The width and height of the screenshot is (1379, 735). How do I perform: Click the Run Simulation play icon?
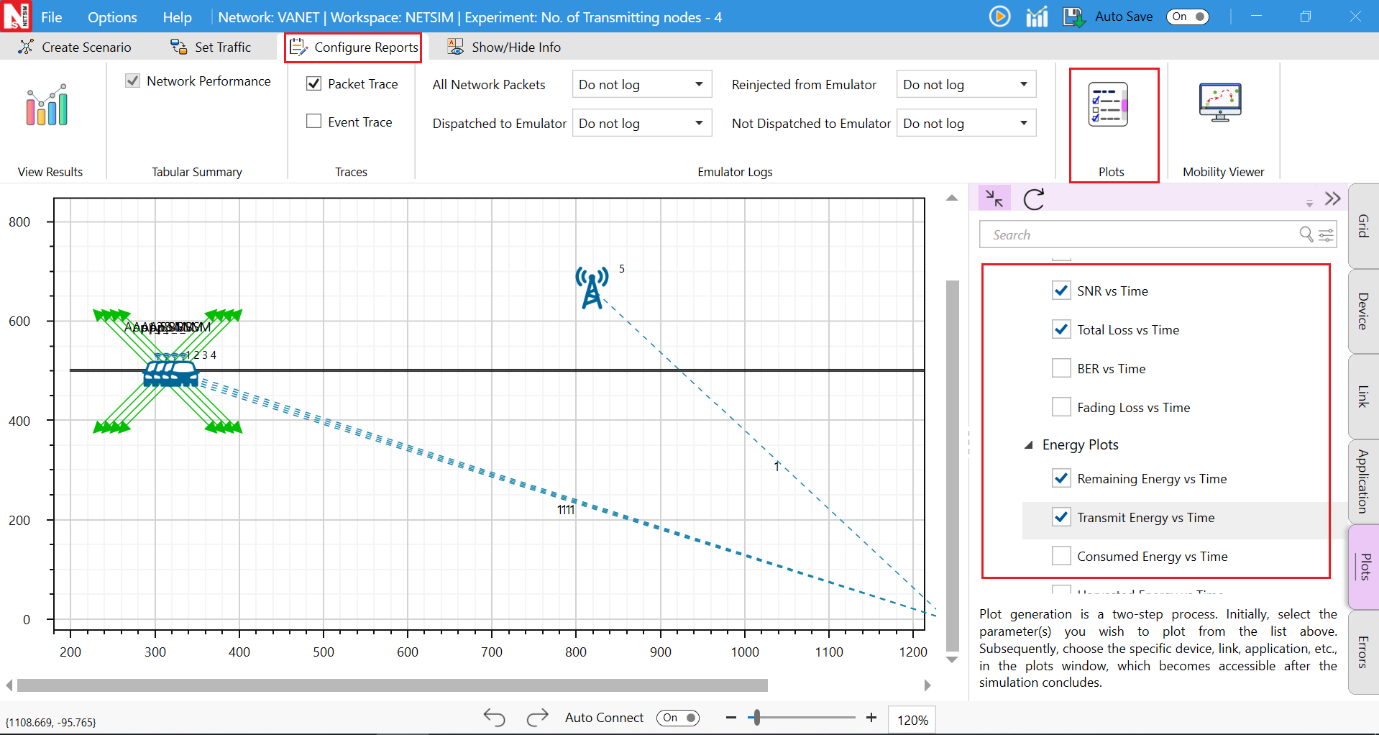tap(999, 16)
